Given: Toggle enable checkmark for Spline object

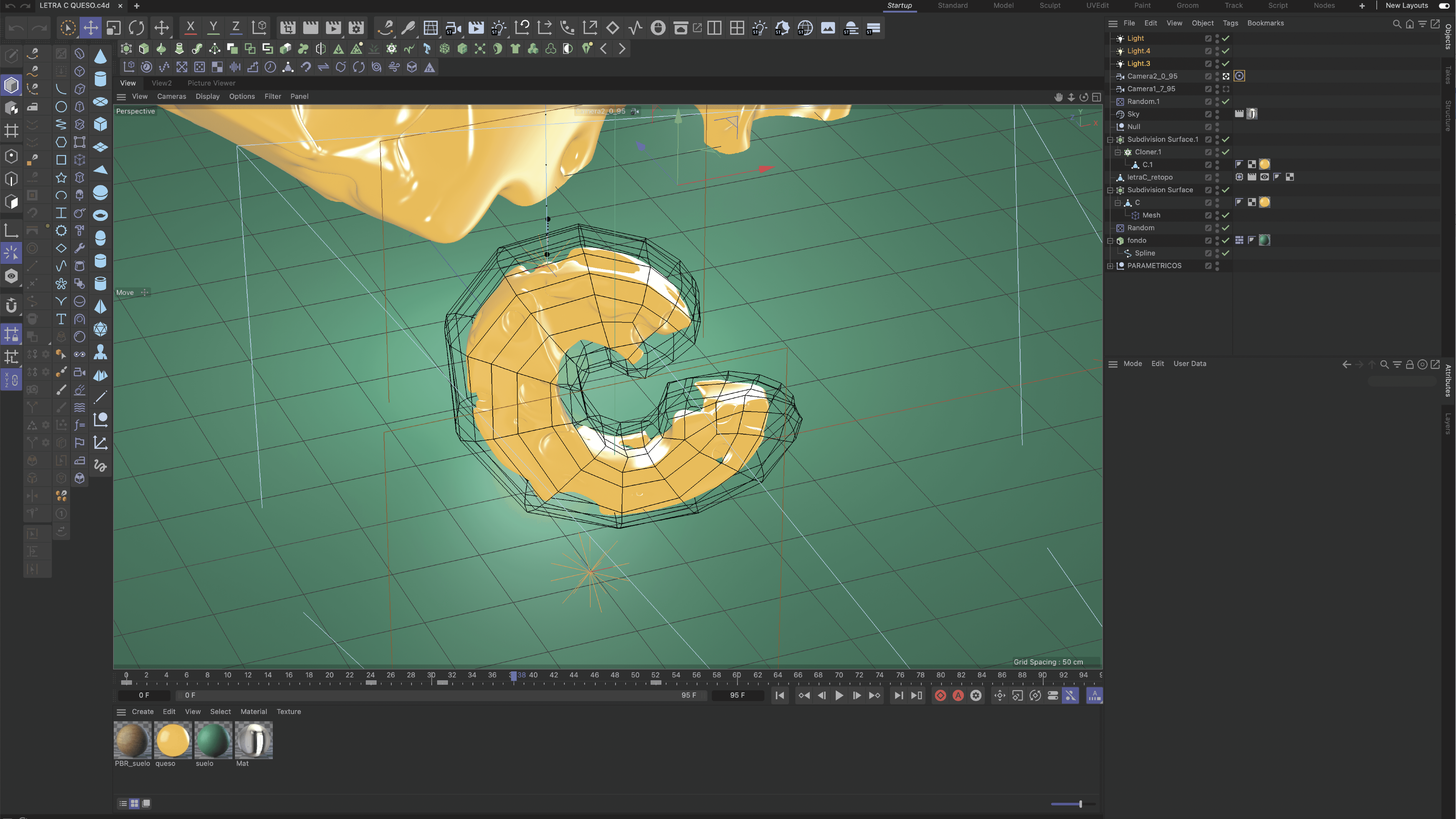Looking at the screenshot, I should (1225, 253).
